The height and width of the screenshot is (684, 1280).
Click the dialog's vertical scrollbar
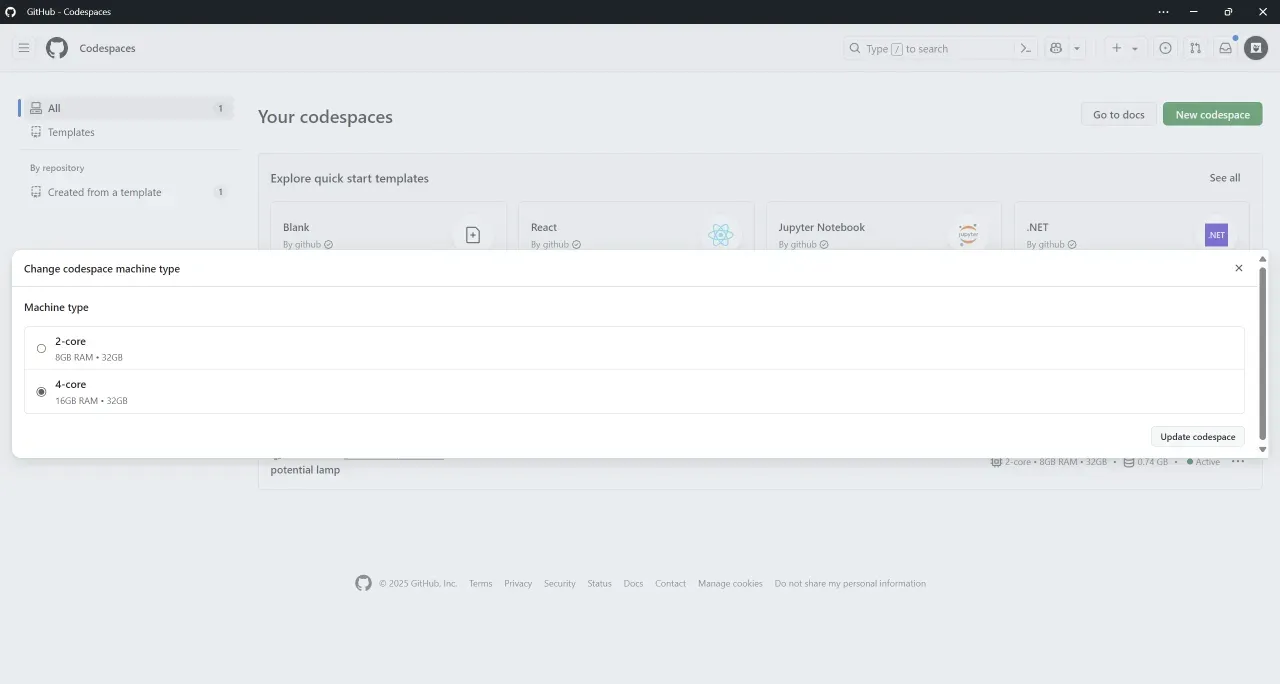pos(1262,354)
